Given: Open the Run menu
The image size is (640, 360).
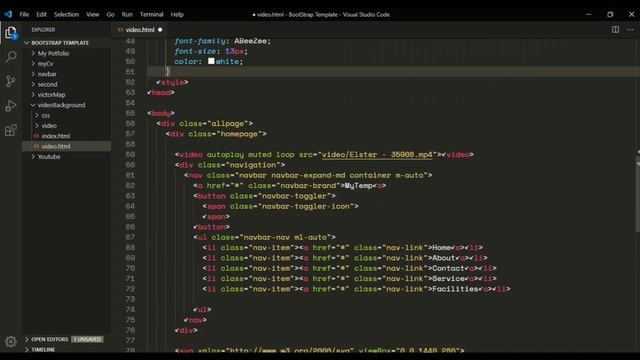Looking at the screenshot, I should (127, 14).
